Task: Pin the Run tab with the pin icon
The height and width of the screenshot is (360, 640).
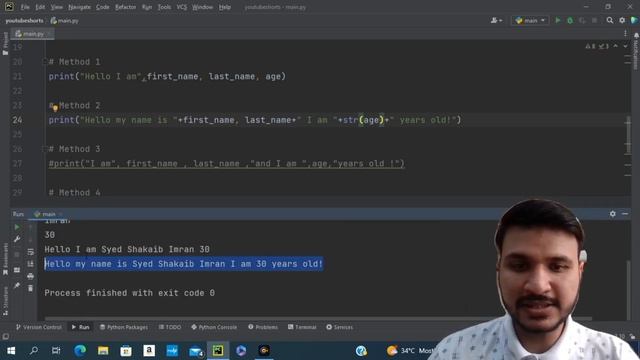Action: [17, 285]
